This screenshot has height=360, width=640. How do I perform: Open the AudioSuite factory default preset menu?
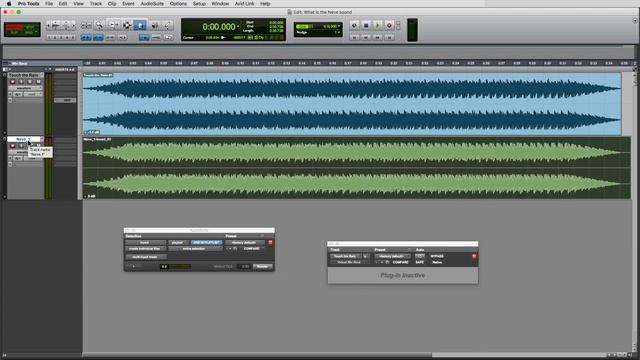click(244, 242)
